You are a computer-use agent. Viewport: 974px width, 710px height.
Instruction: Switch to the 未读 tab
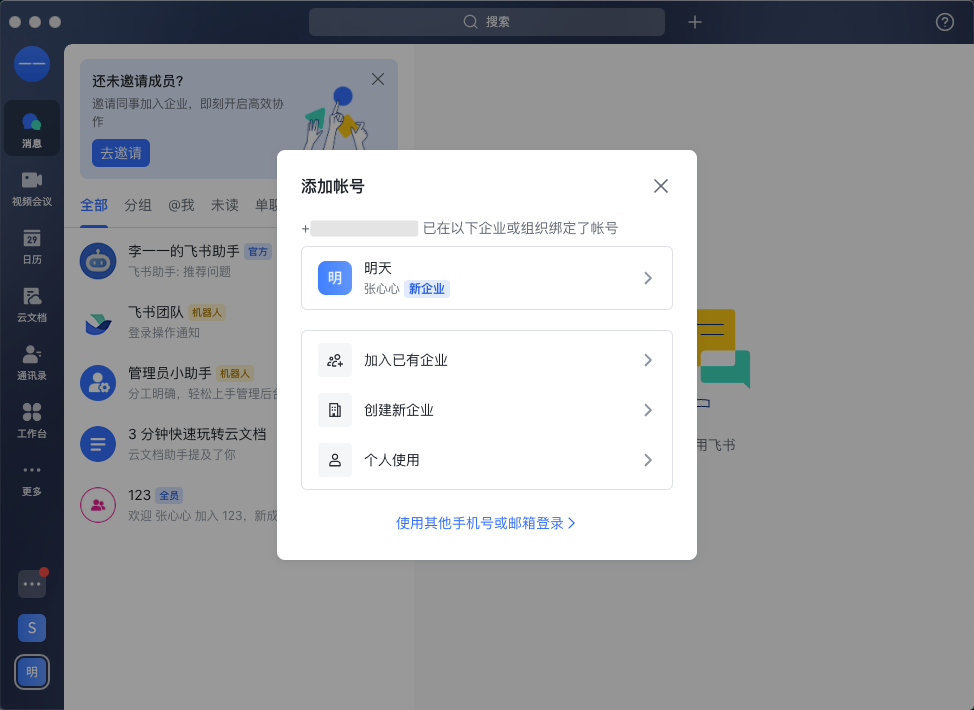pos(225,205)
